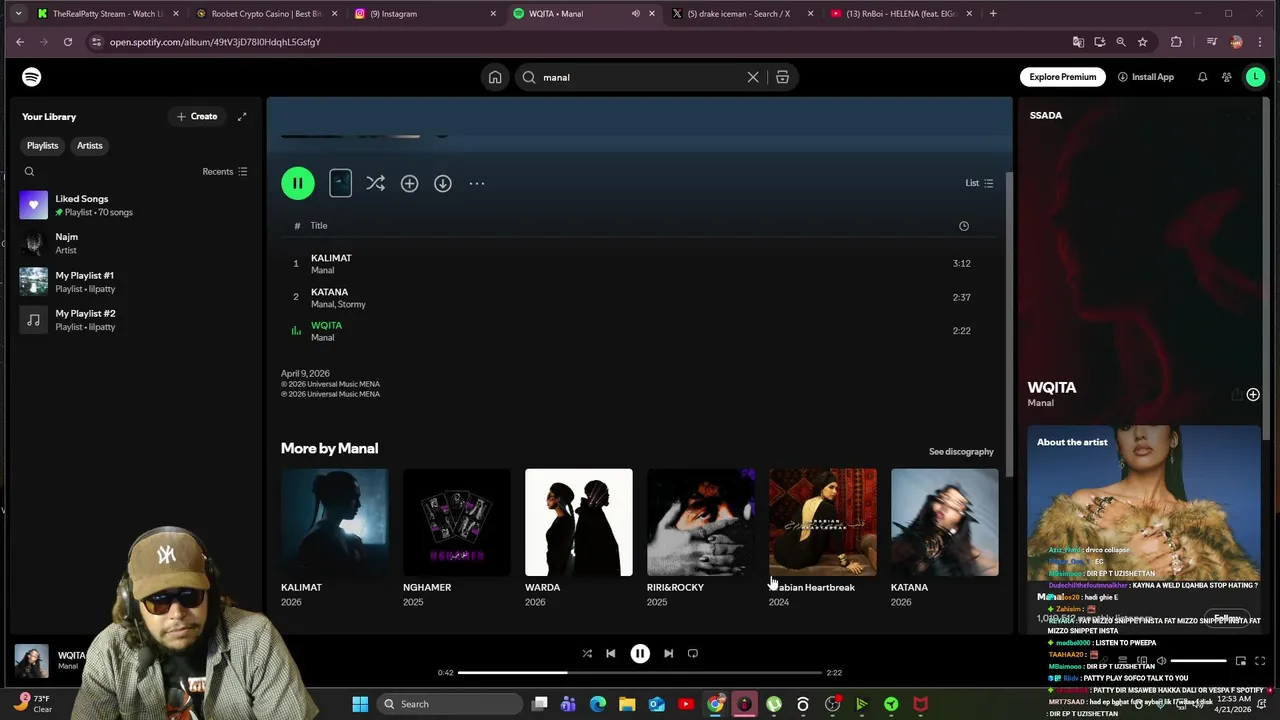Filter library by Playlists chip
Image resolution: width=1280 pixels, height=720 pixels.
coord(42,146)
